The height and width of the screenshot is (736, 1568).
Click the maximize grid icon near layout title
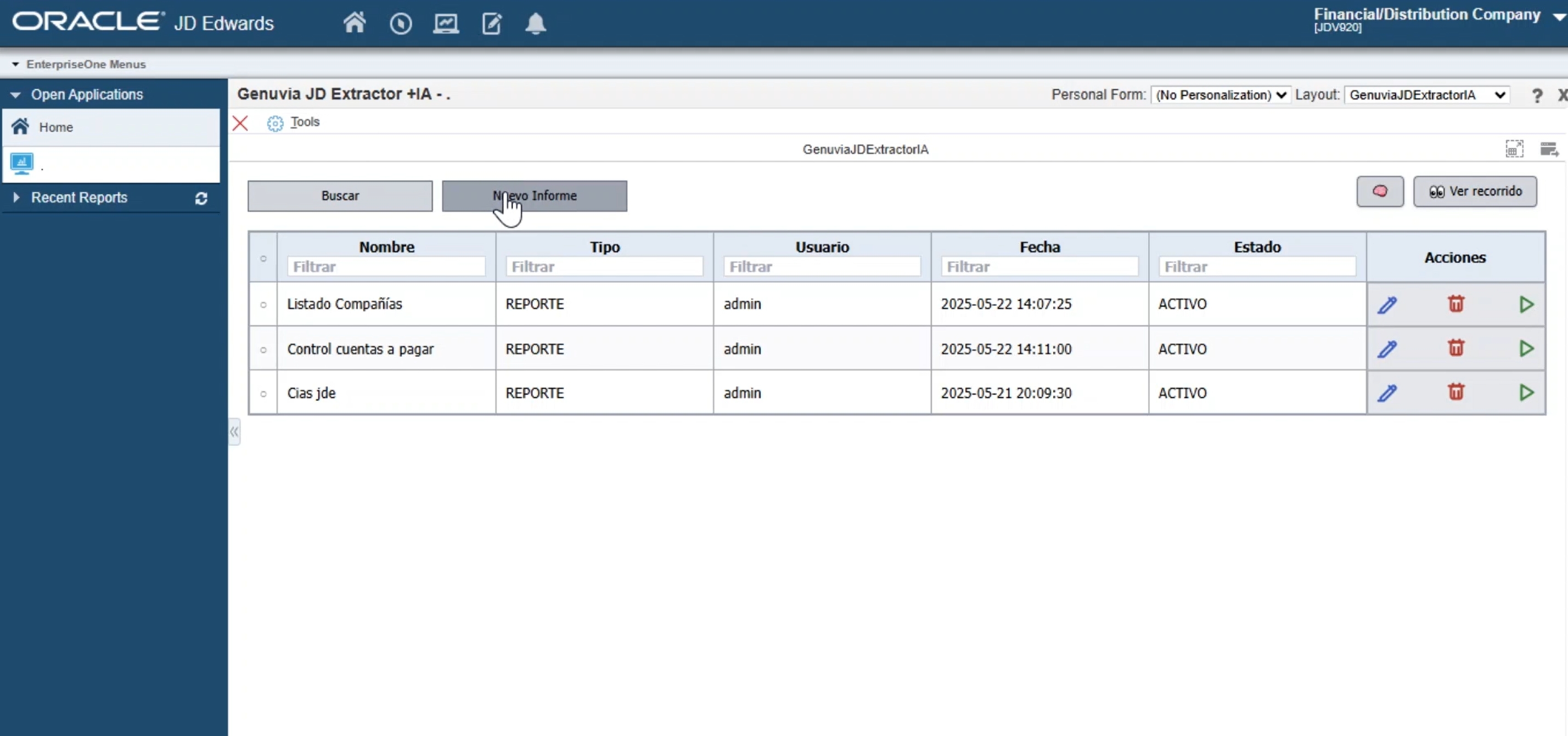1514,149
